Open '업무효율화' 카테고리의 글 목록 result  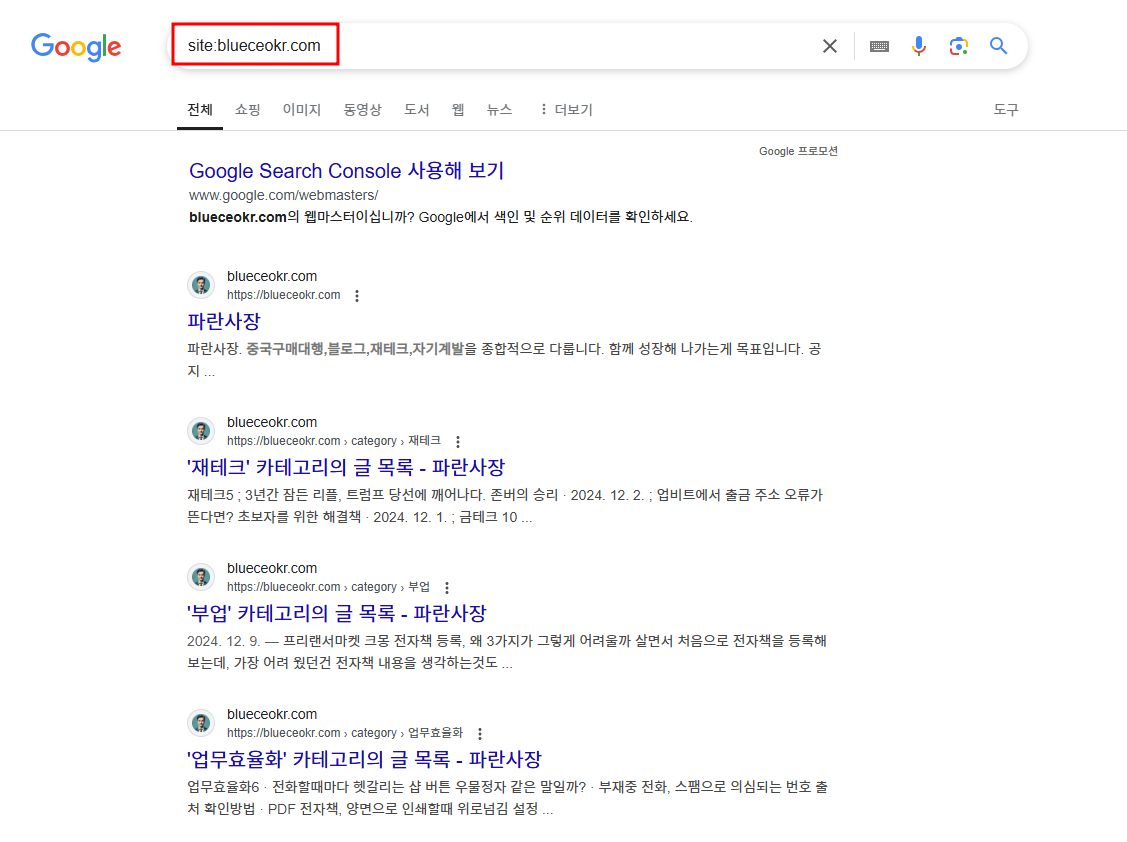coord(364,759)
